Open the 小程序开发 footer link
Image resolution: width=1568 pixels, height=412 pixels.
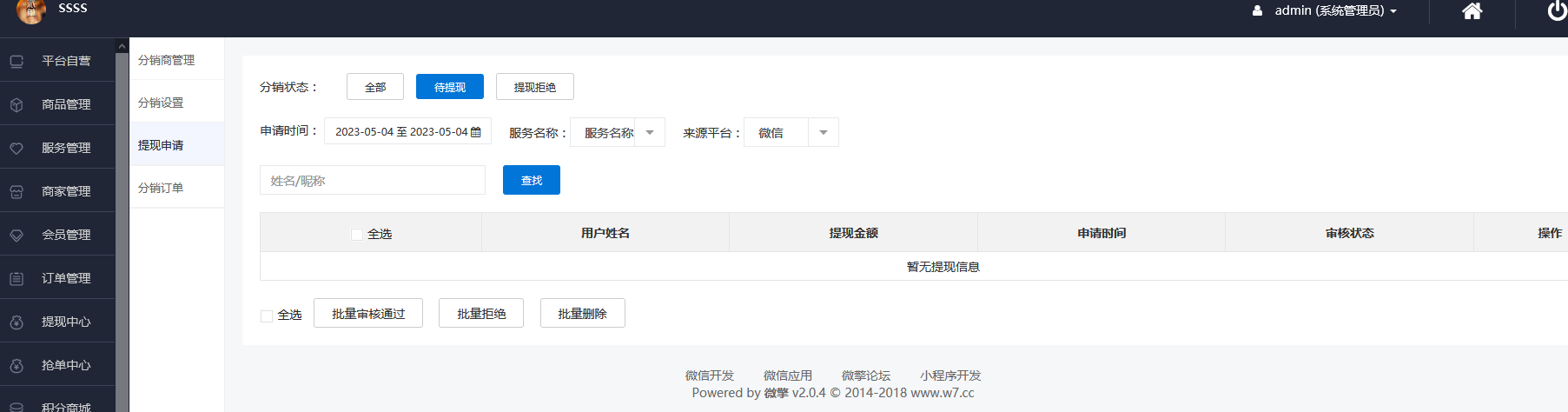click(x=950, y=375)
